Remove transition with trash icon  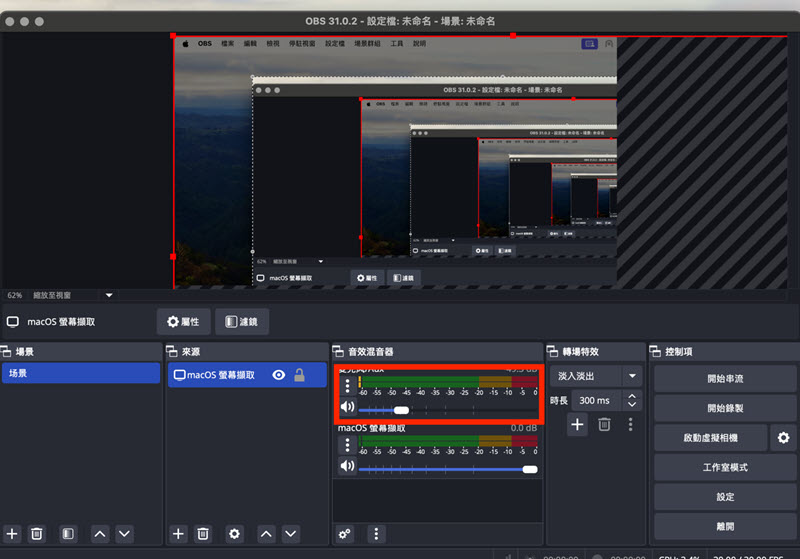pyautogui.click(x=604, y=424)
